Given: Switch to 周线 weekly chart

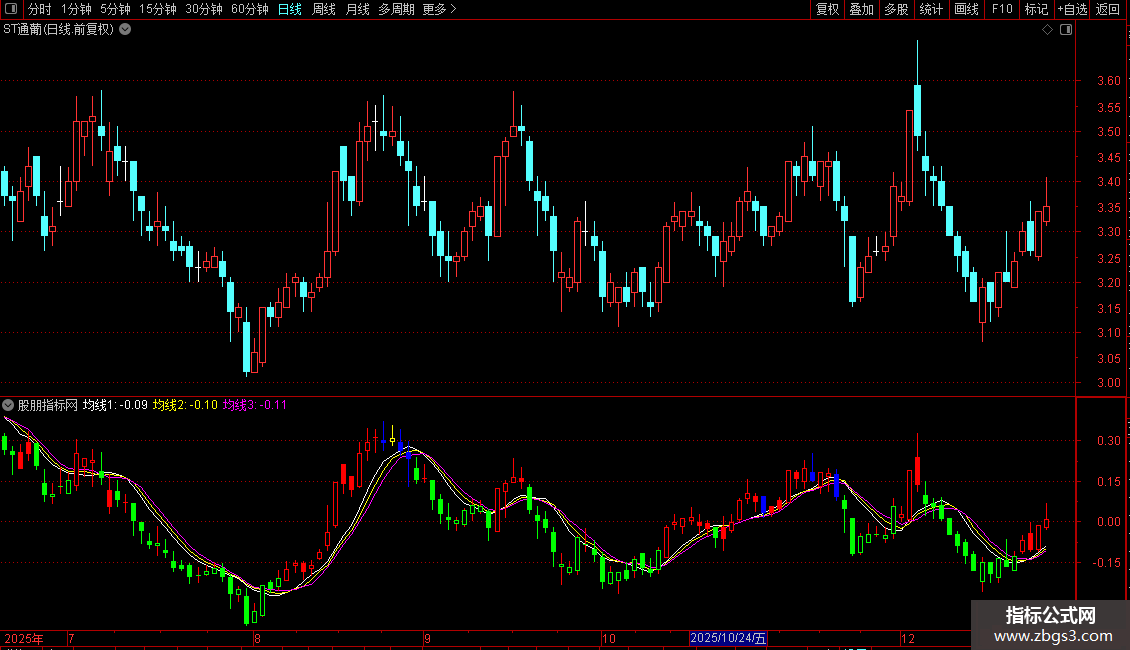Looking at the screenshot, I should (324, 9).
